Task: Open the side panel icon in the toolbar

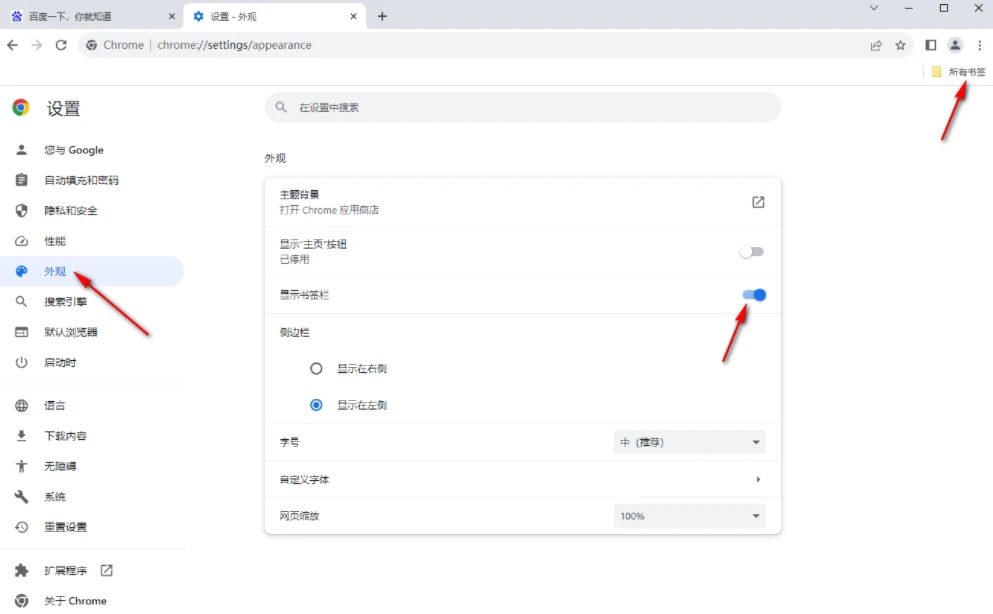Action: click(x=930, y=45)
